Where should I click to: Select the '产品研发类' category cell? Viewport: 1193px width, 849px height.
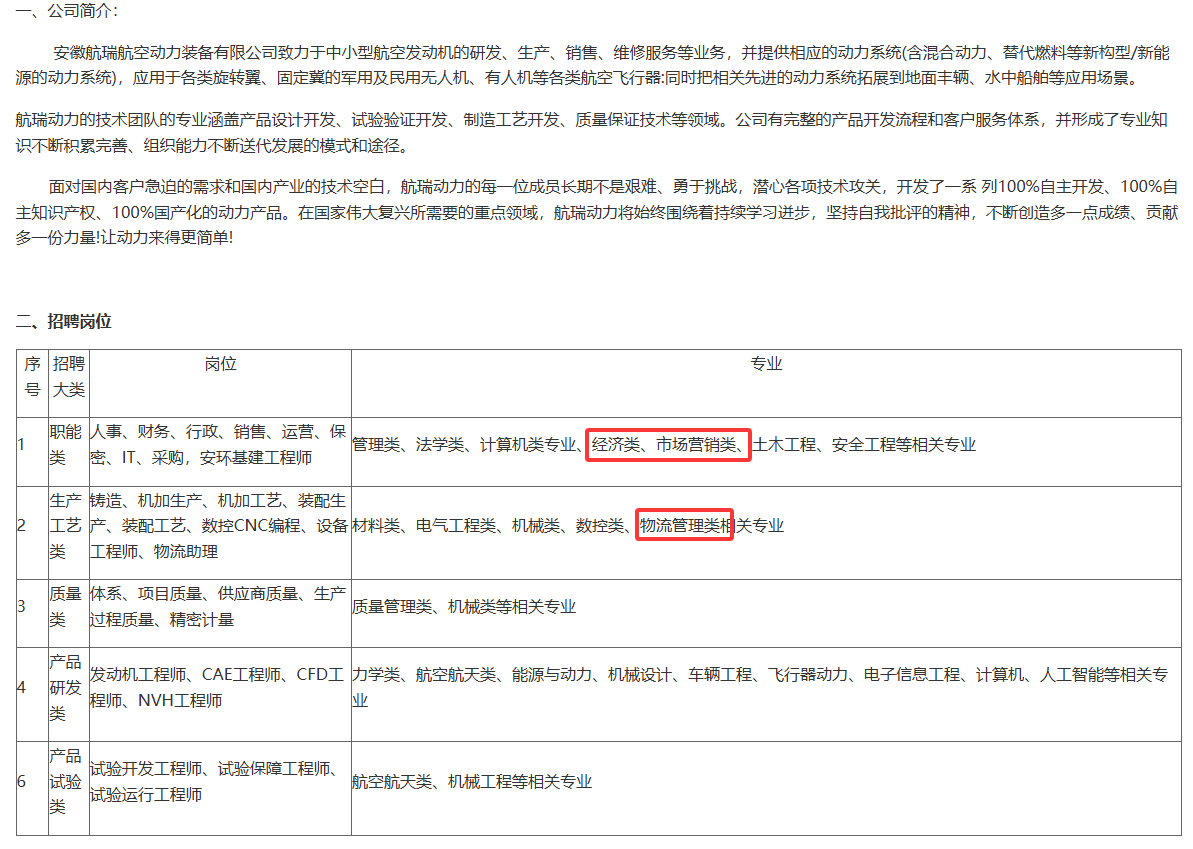pos(69,688)
